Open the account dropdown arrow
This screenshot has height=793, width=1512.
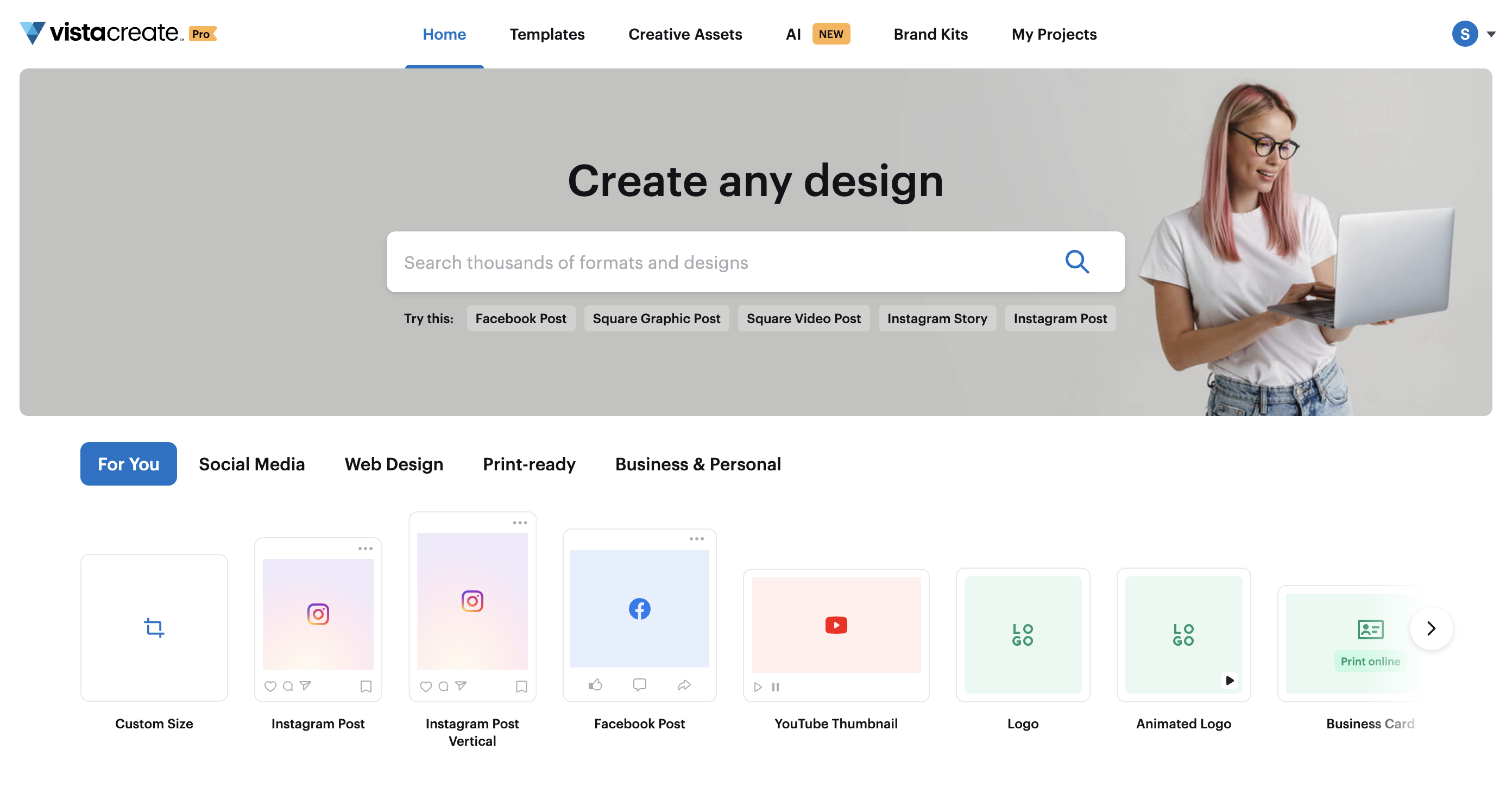(1490, 34)
